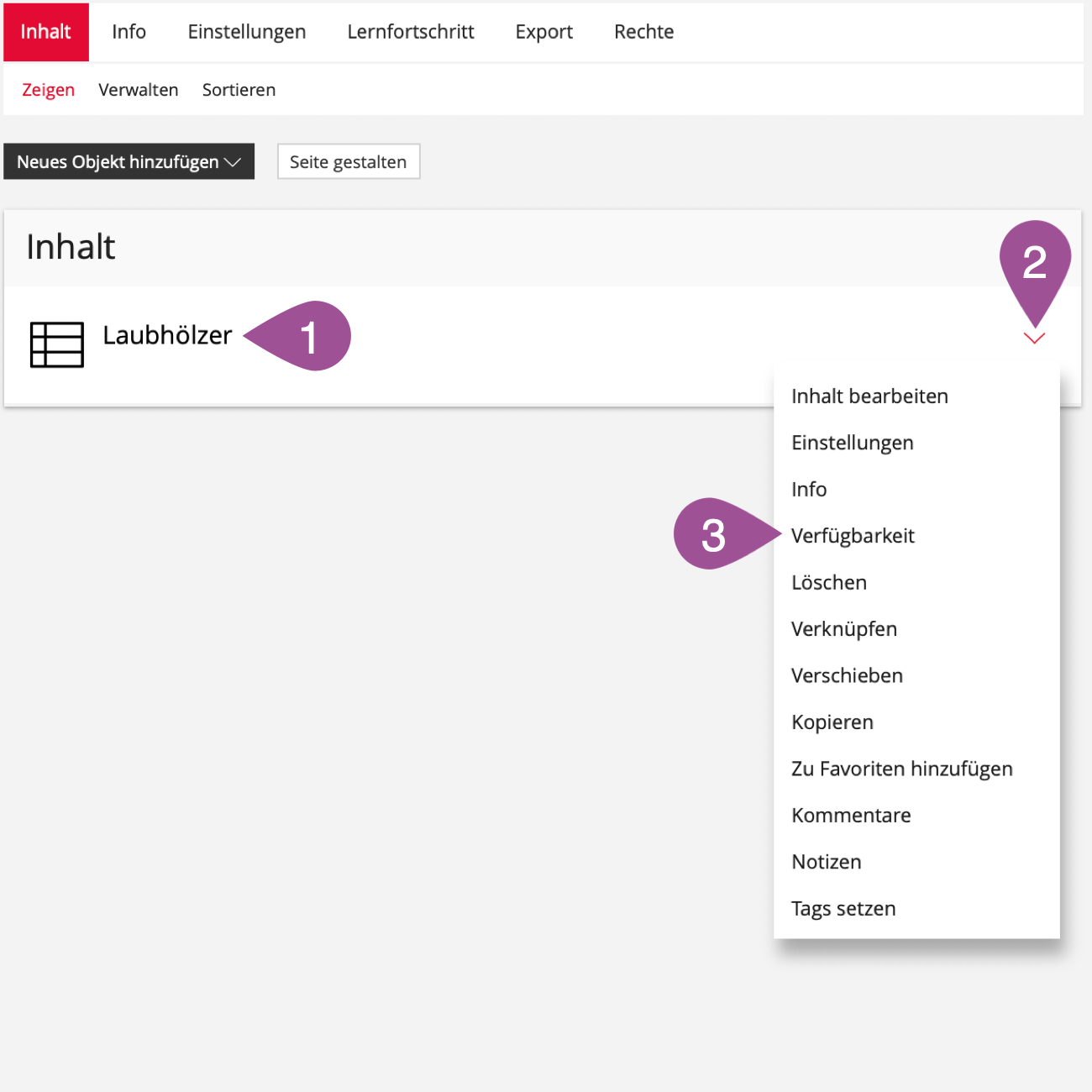Viewport: 1092px width, 1092px height.
Task: Select Tags setzen in the menu
Action: point(843,909)
